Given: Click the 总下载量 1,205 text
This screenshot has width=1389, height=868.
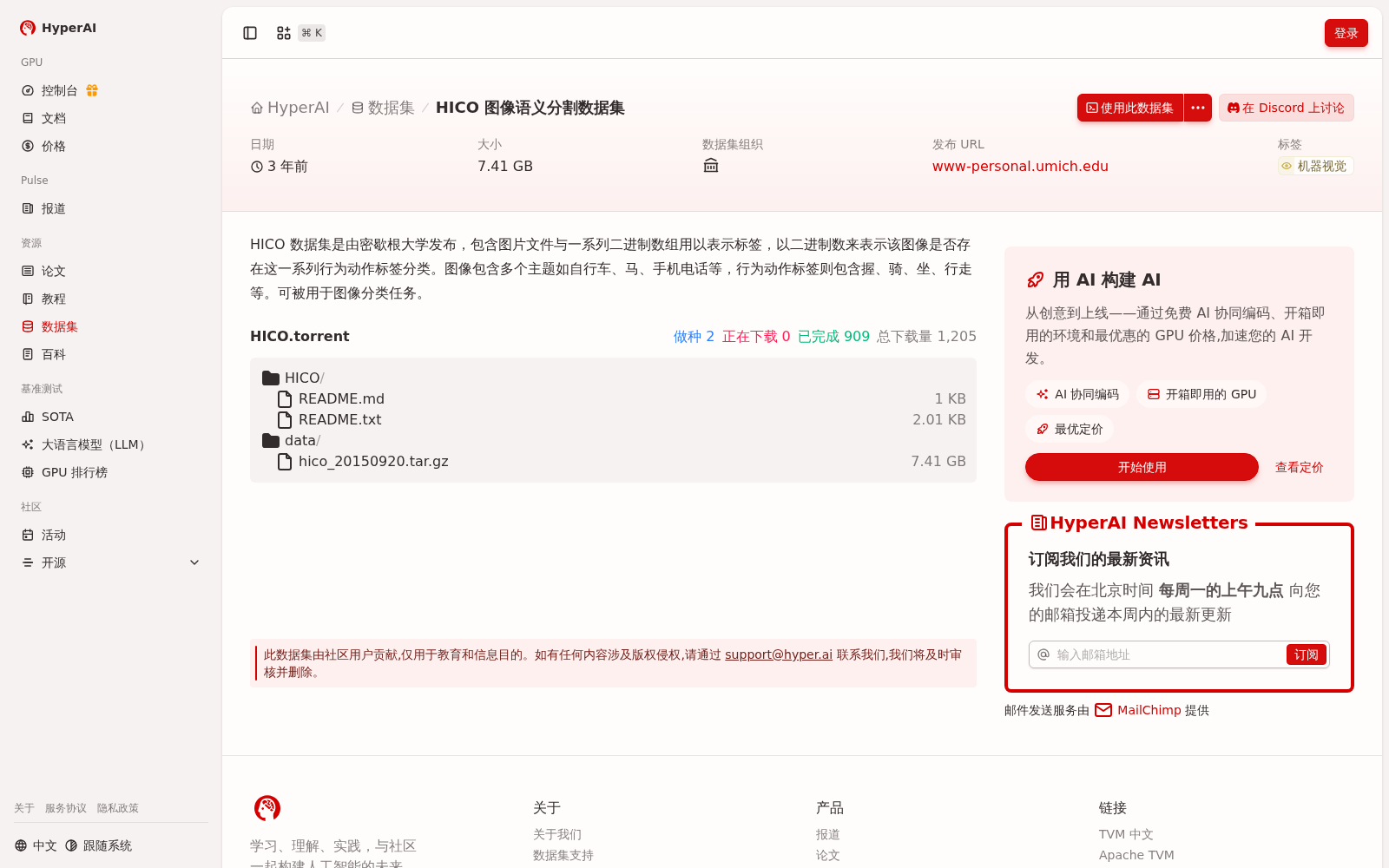Looking at the screenshot, I should click(926, 336).
